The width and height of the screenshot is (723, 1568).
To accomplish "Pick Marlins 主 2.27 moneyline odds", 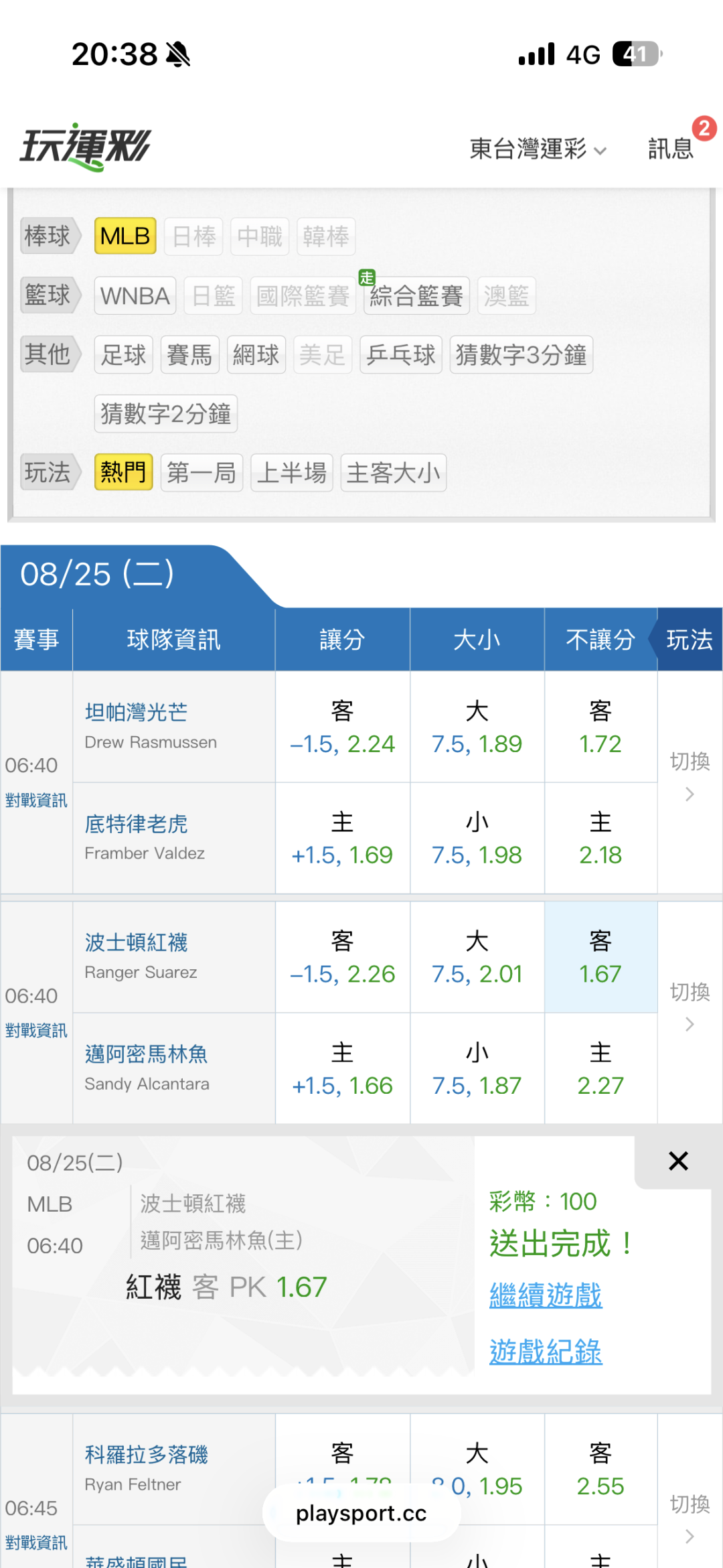I will click(x=600, y=1068).
